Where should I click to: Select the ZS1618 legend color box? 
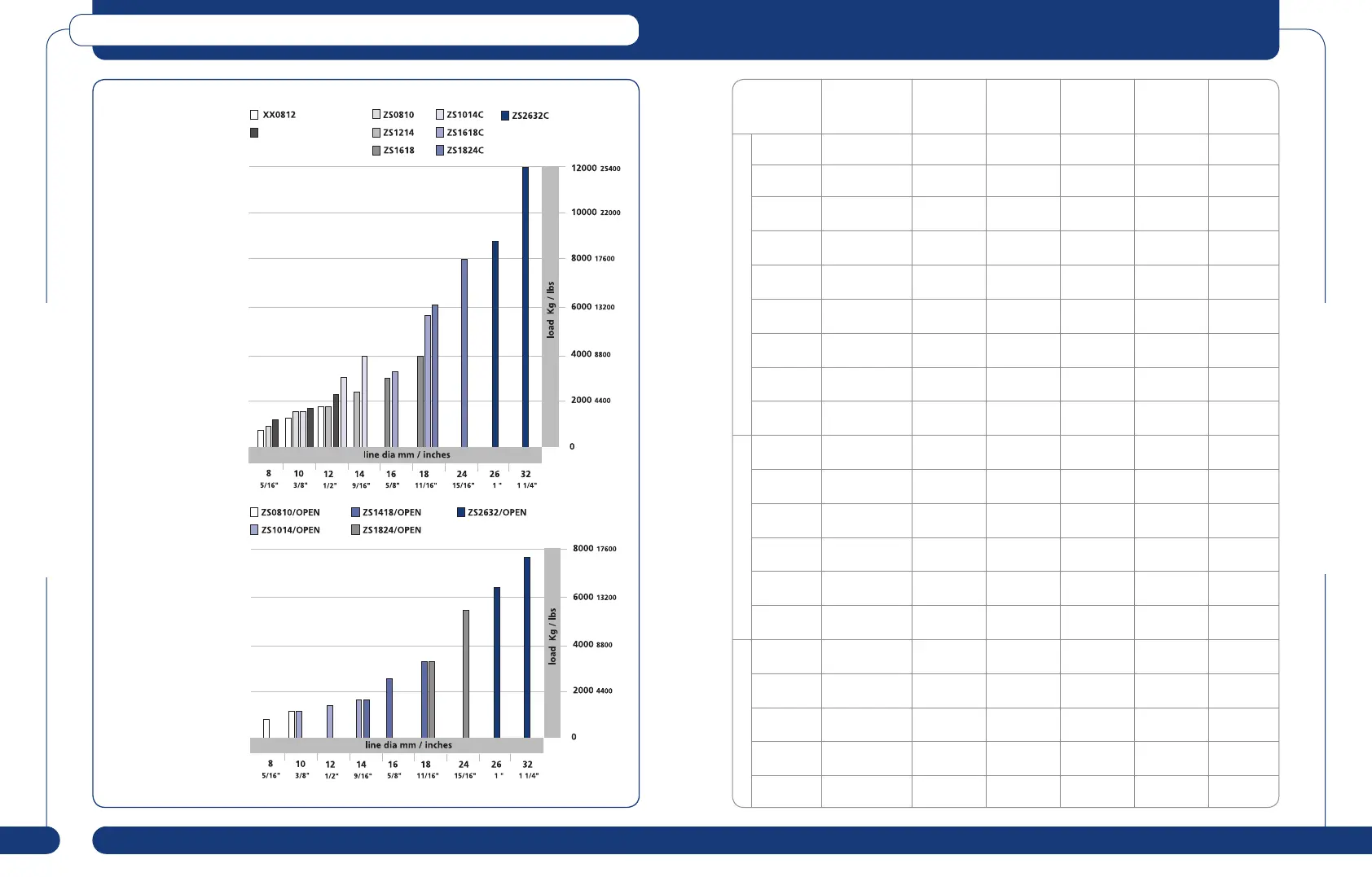pos(376,151)
